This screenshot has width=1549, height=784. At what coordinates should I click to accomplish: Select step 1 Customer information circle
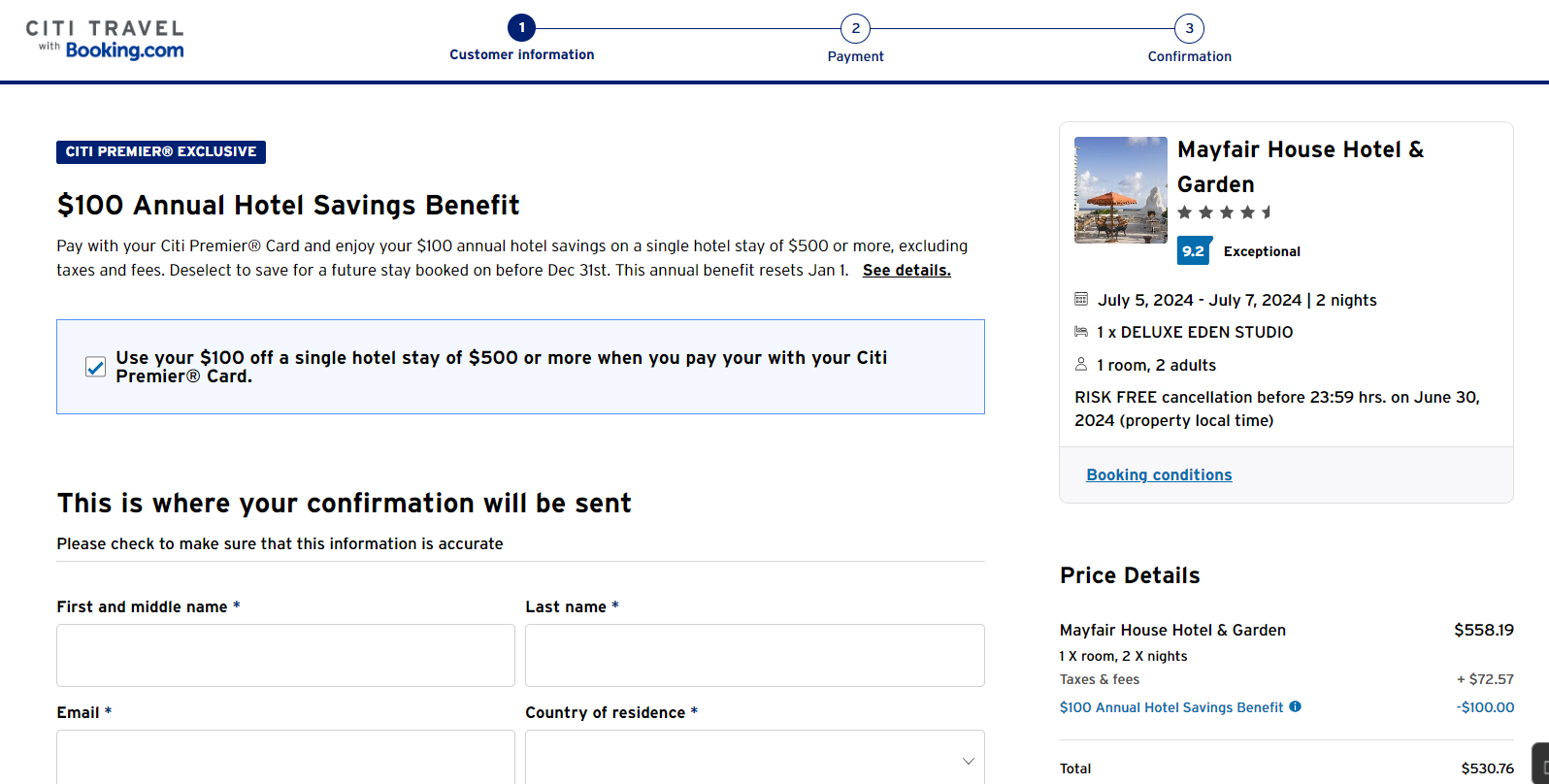(x=521, y=28)
